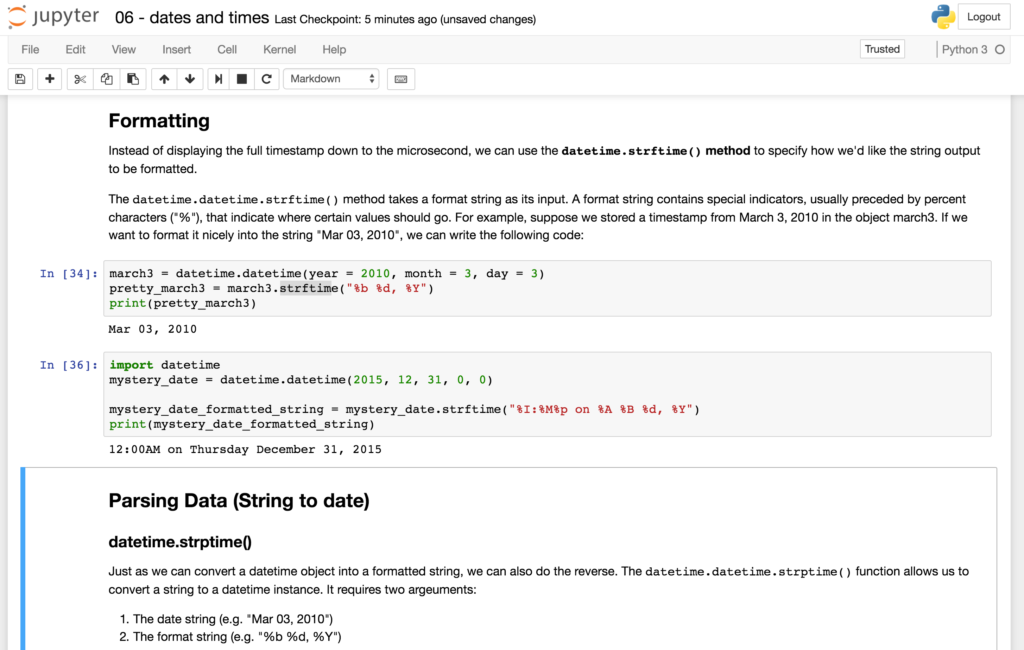Viewport: 1024px width, 650px height.
Task: Click list item 'The format string'
Action: point(237,637)
